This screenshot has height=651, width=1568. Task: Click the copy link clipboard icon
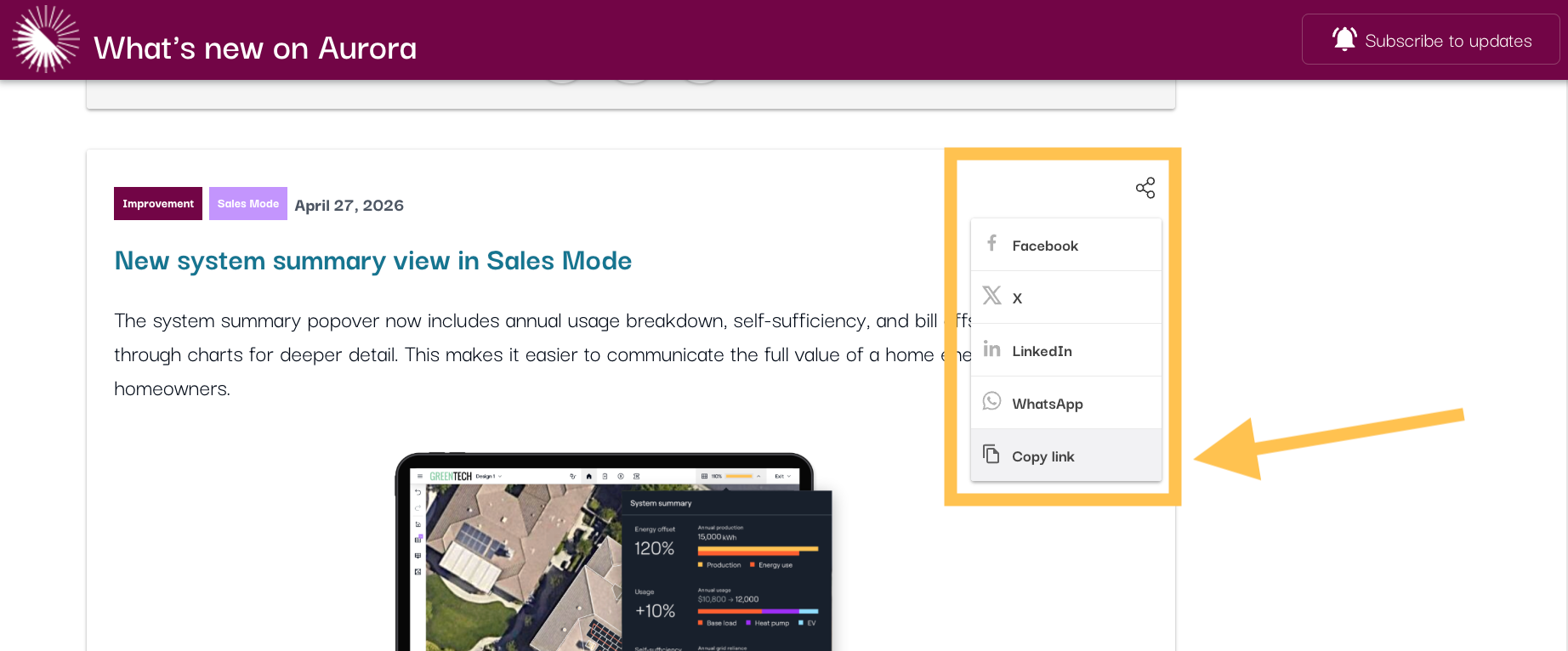pyautogui.click(x=991, y=454)
